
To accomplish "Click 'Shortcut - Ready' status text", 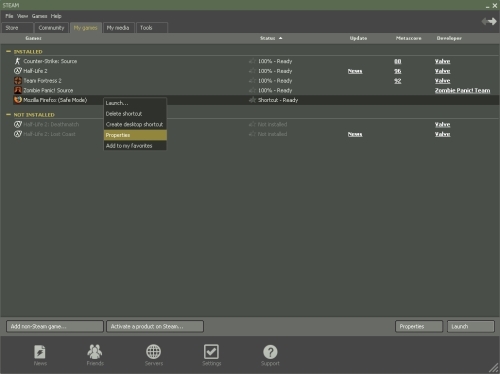I will point(278,100).
